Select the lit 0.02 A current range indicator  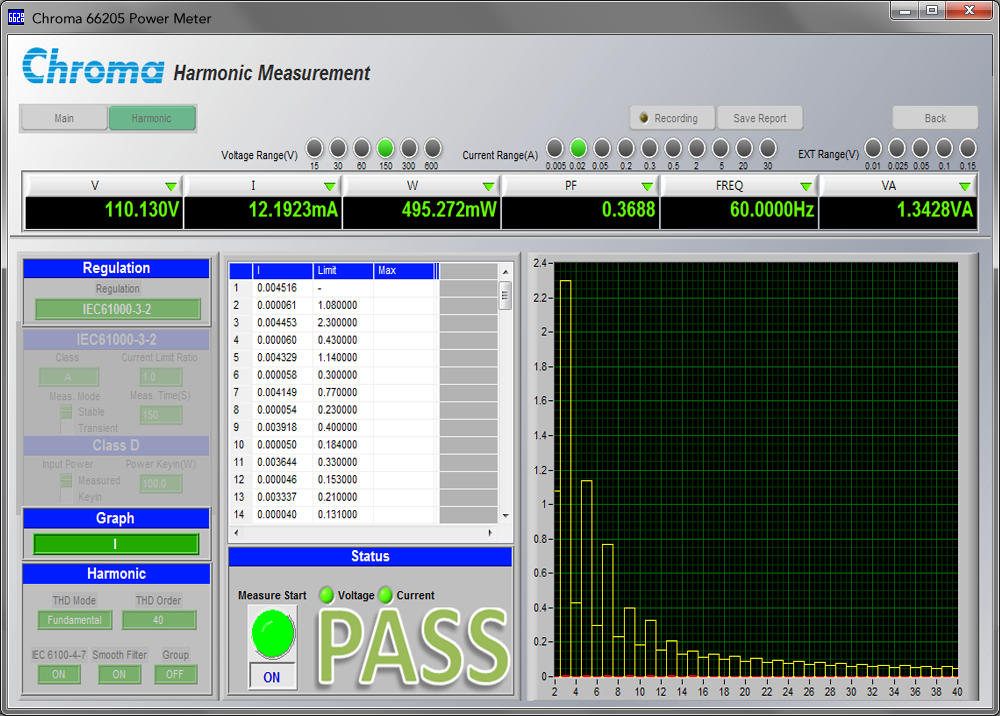(578, 149)
